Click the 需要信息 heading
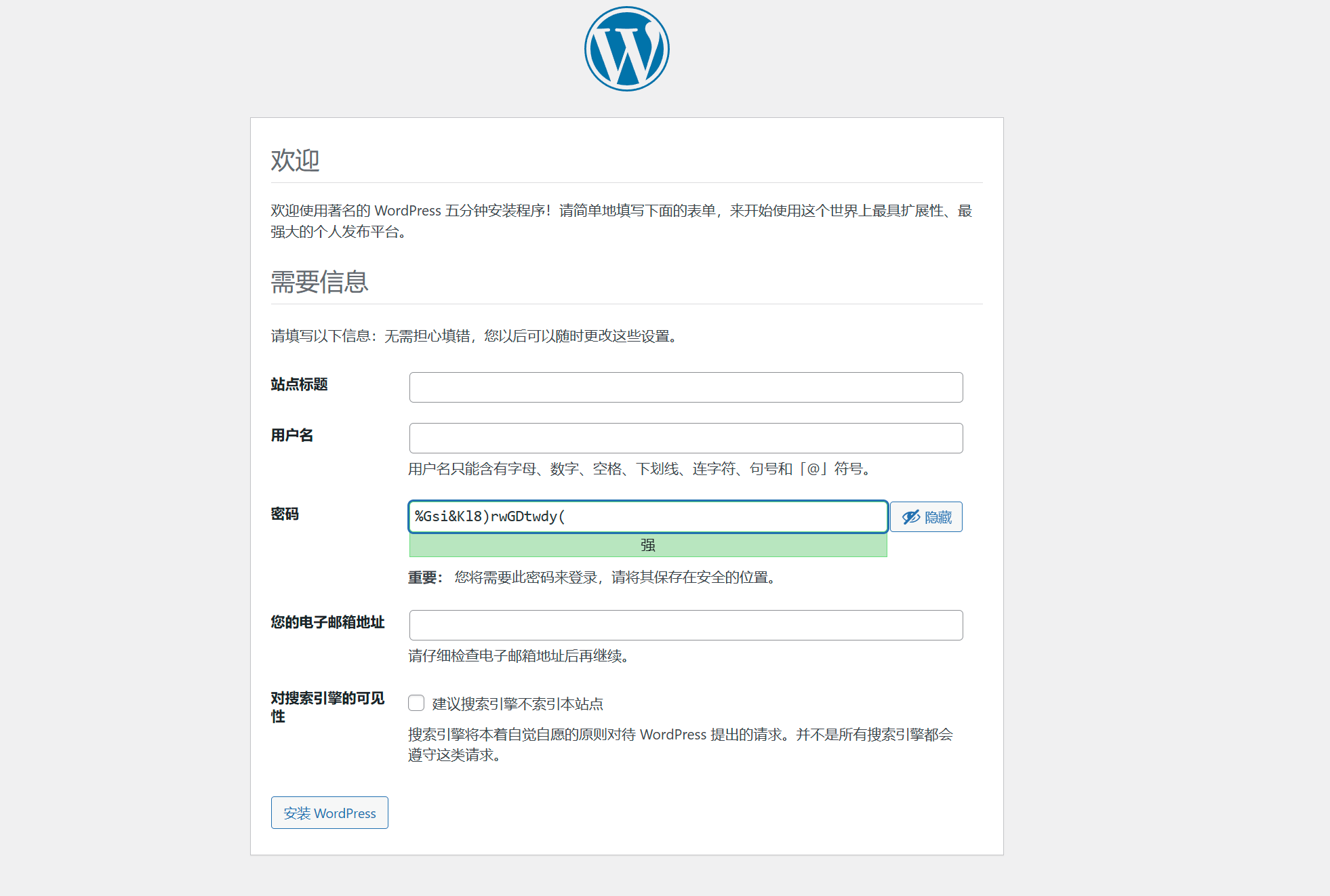 pos(319,281)
